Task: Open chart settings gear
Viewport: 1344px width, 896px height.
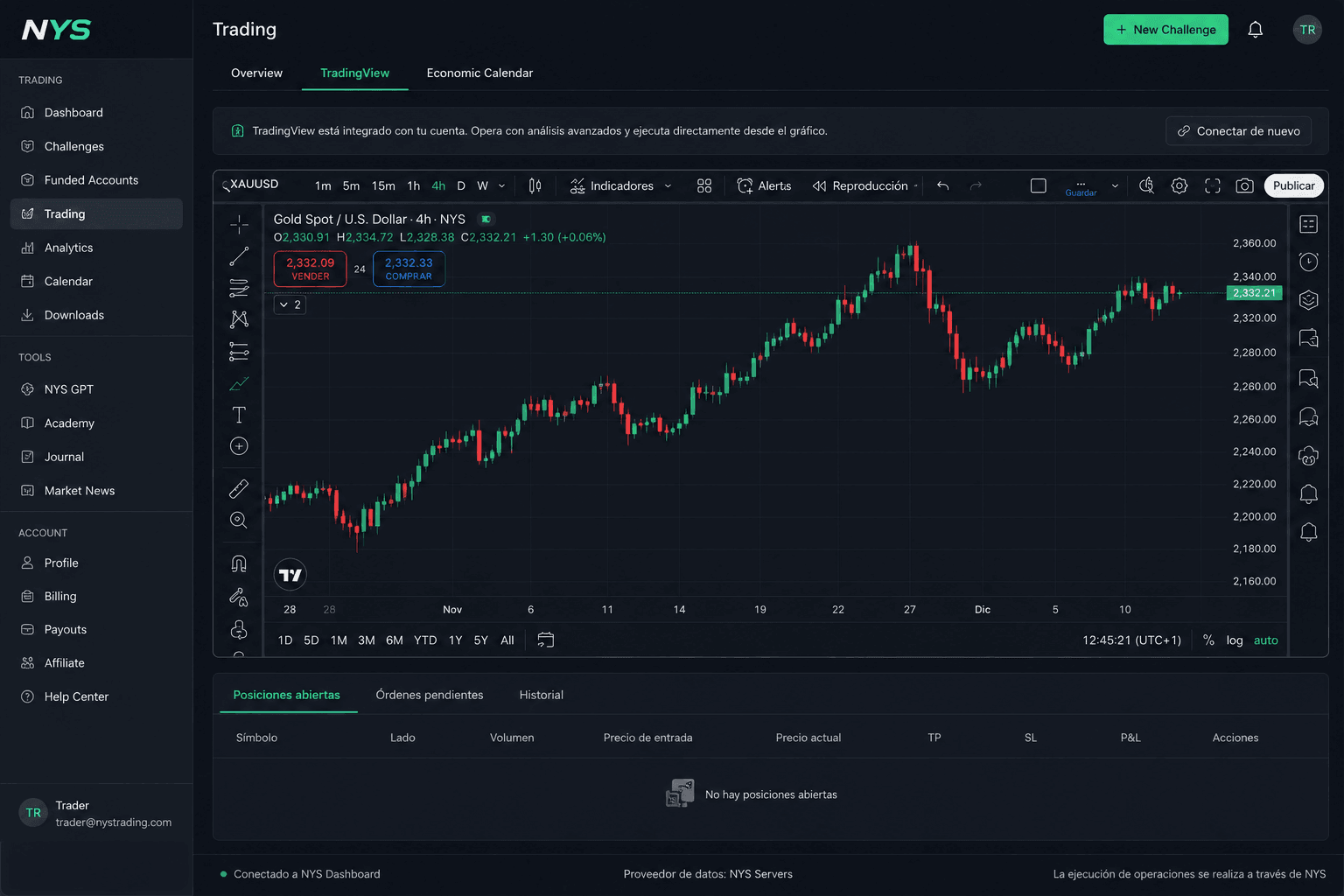Action: 1179,185
